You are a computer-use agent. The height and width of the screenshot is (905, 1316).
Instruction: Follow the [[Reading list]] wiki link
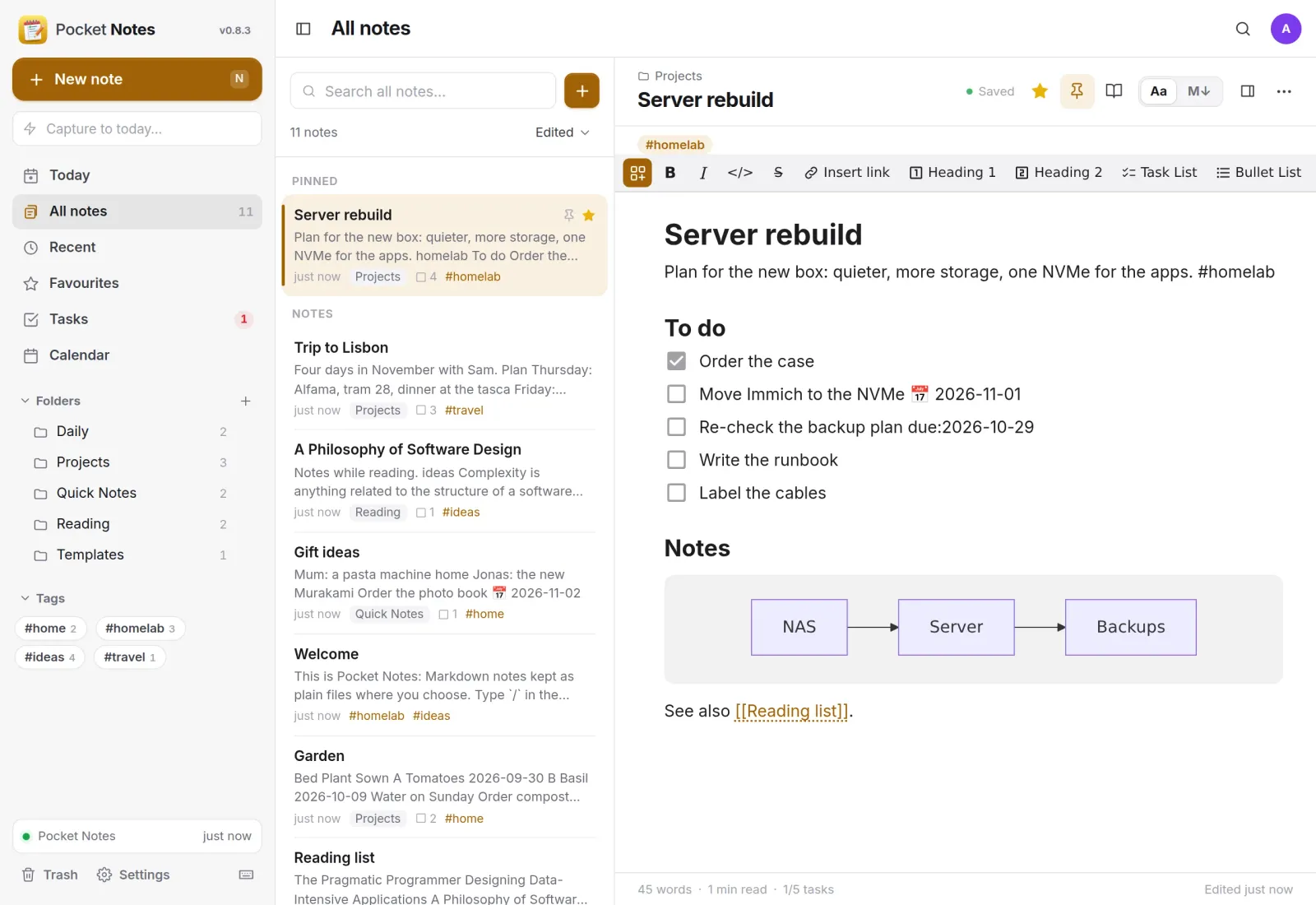point(791,711)
